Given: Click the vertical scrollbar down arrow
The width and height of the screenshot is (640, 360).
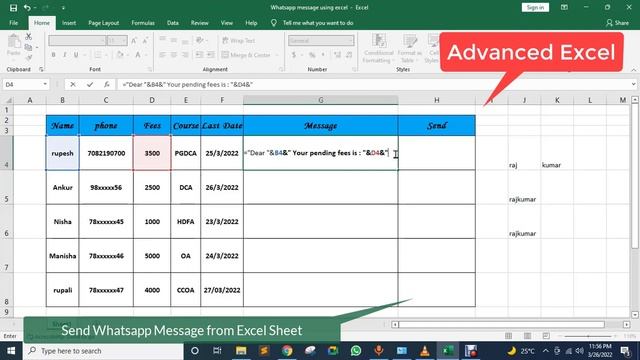Looking at the screenshot, I should (x=635, y=315).
